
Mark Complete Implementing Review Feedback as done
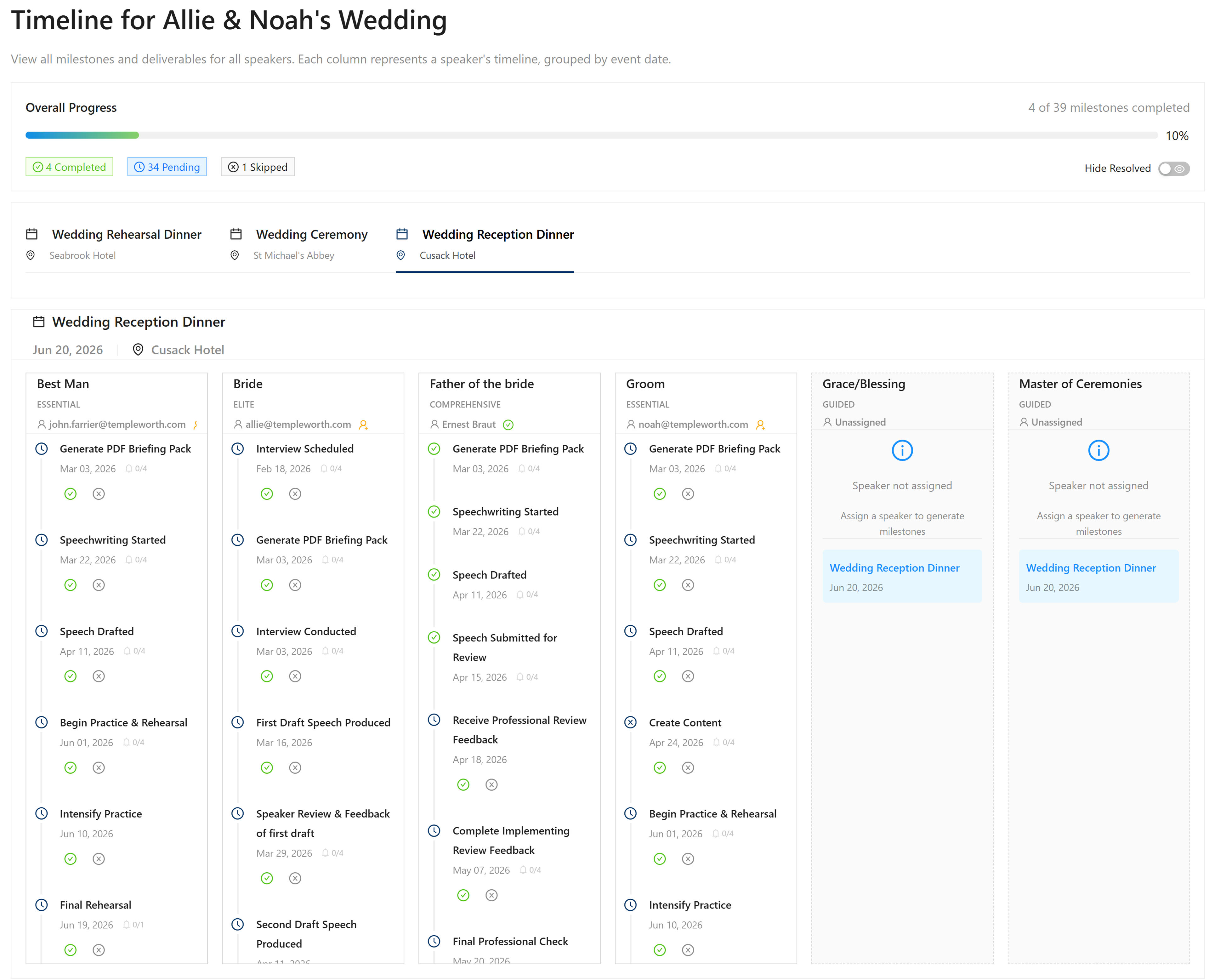(x=463, y=895)
